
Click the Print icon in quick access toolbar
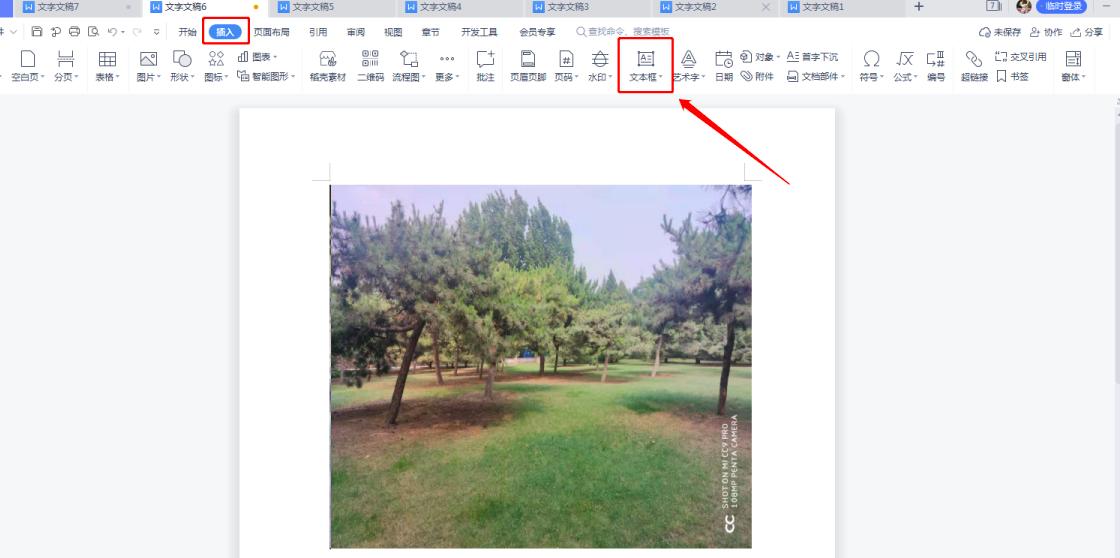tap(74, 32)
